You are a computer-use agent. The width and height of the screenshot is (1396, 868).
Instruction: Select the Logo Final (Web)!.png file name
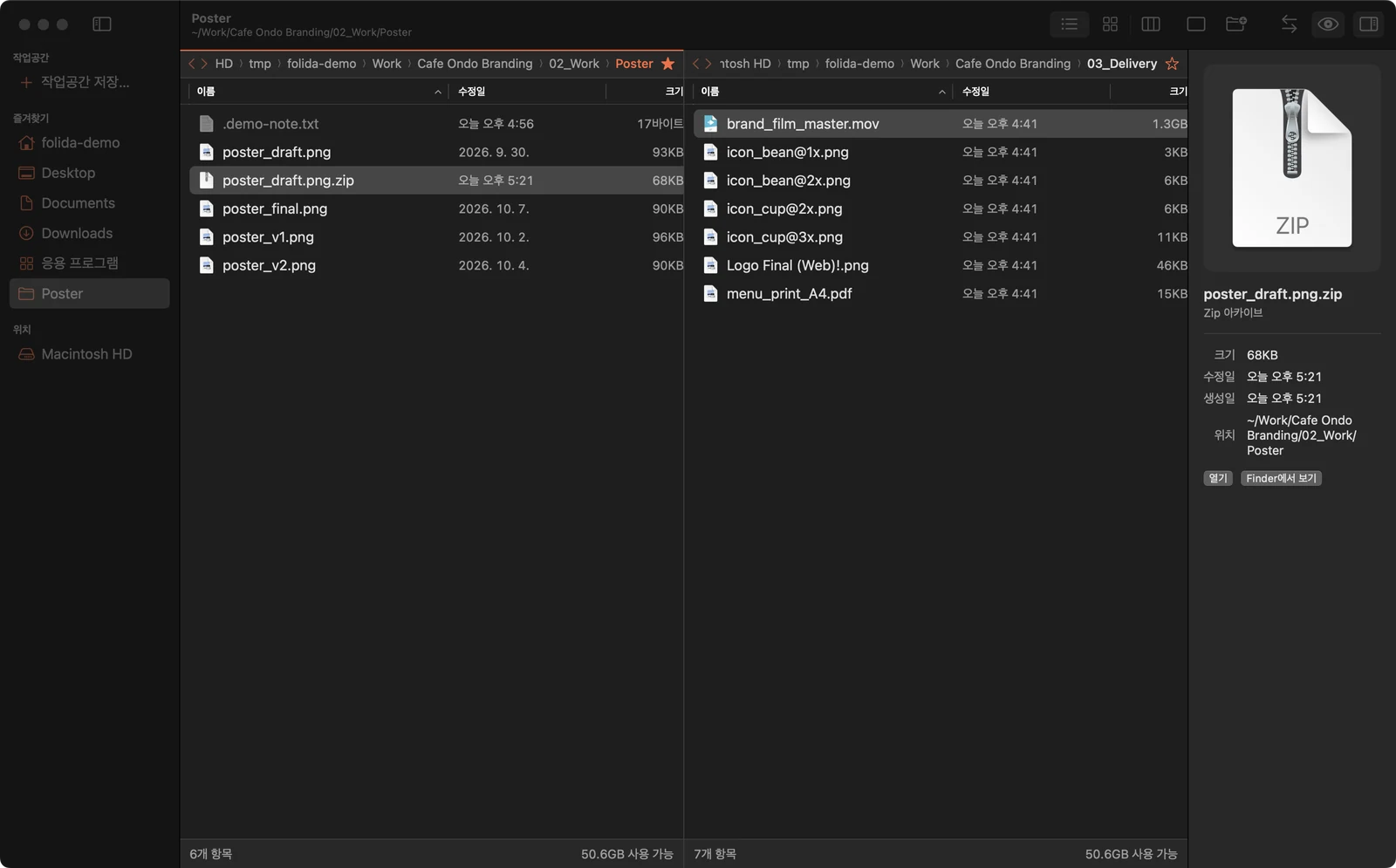point(797,265)
